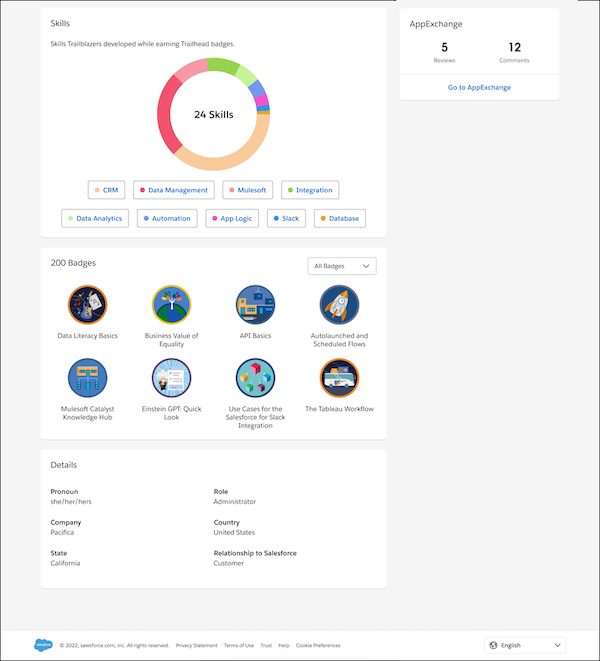This screenshot has width=600, height=661.
Task: Click the Einstein GPT: Quick Look title
Action: tap(172, 413)
